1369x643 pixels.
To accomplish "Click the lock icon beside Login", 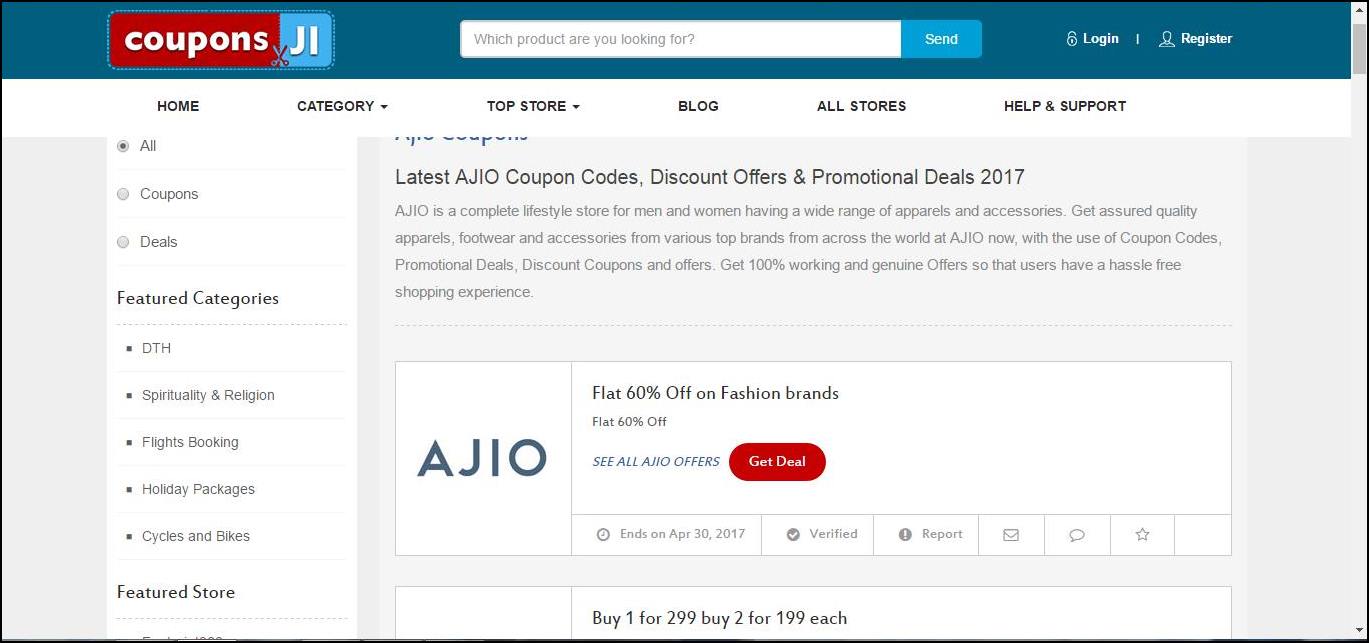I will tap(1072, 39).
